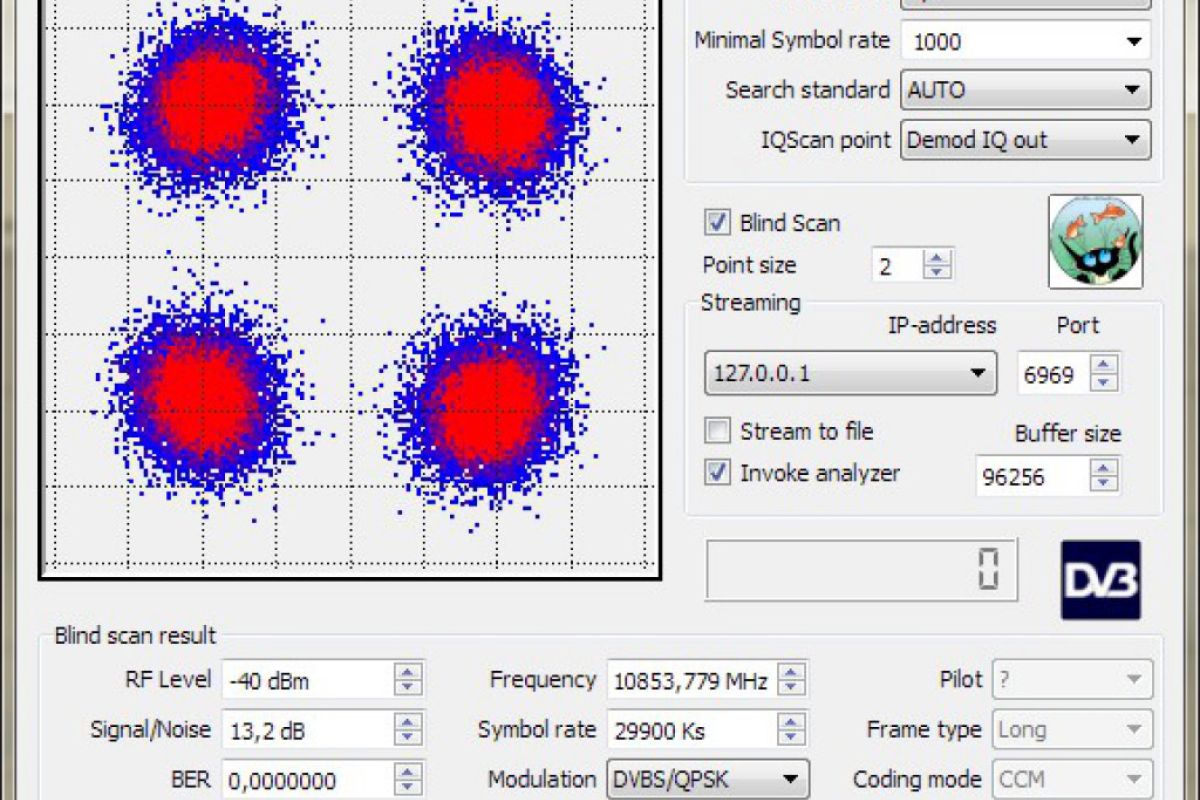Open the Minimal Symbol rate dropdown
1200x800 pixels.
[x=1133, y=42]
